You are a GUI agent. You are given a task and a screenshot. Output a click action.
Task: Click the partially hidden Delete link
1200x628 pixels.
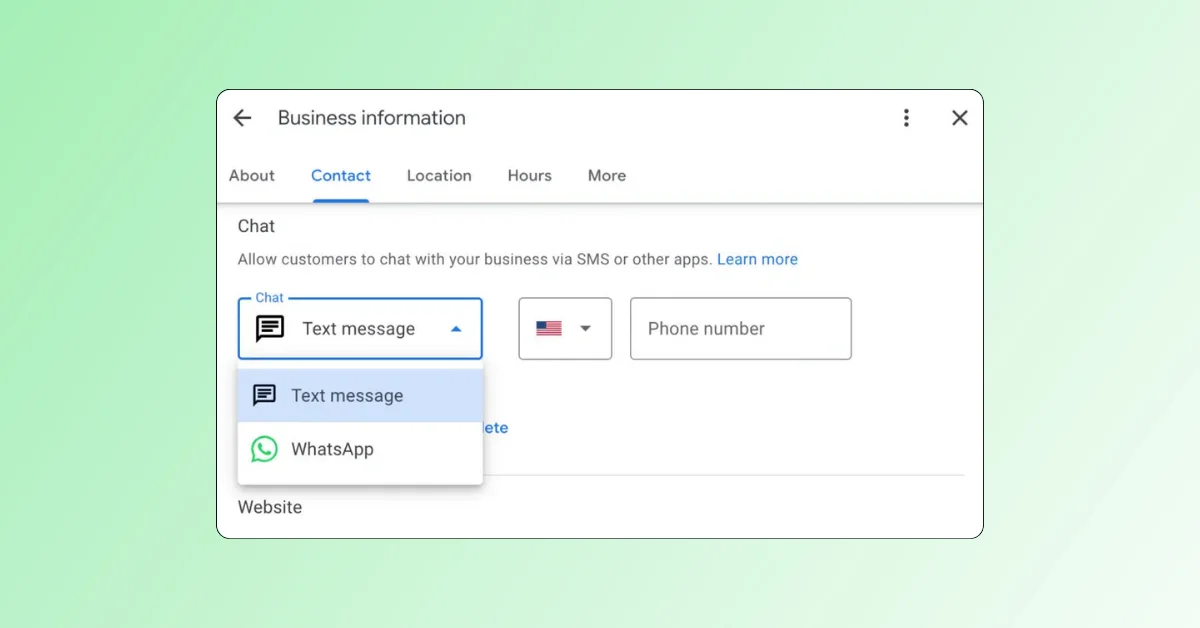click(496, 428)
